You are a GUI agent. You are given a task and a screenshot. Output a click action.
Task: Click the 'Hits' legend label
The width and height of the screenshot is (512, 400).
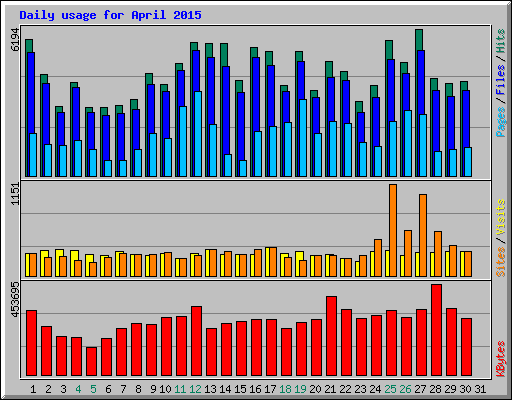[500, 41]
